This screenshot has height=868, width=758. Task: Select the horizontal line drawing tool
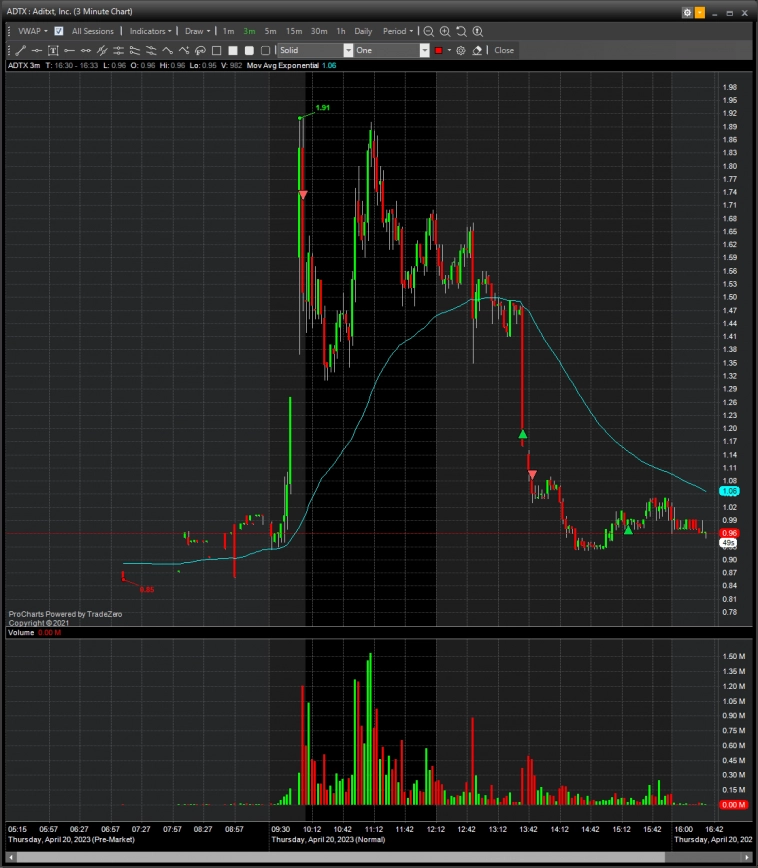point(37,50)
